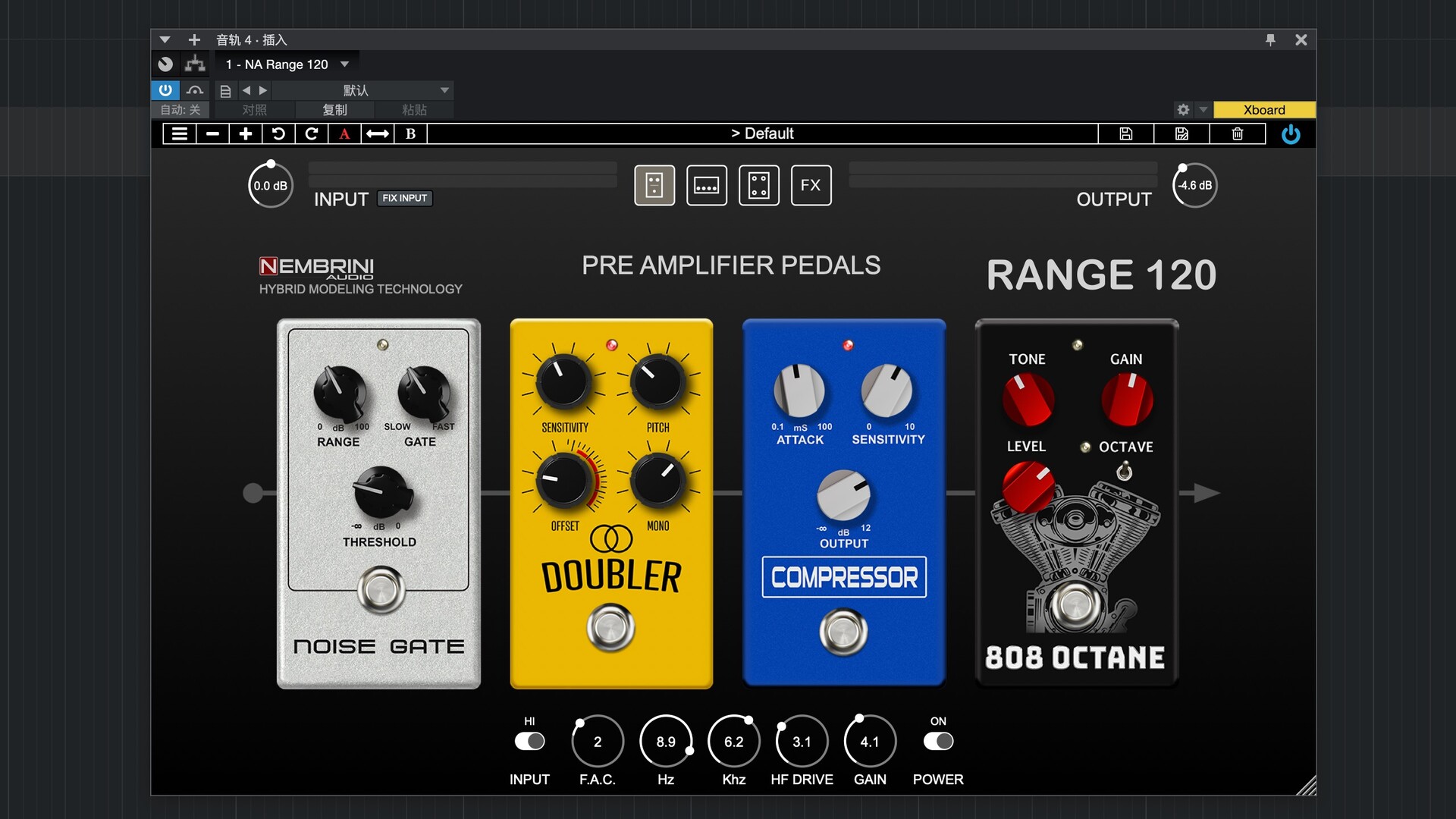
Task: Expand the insert window menu triangle
Action: coord(165,39)
